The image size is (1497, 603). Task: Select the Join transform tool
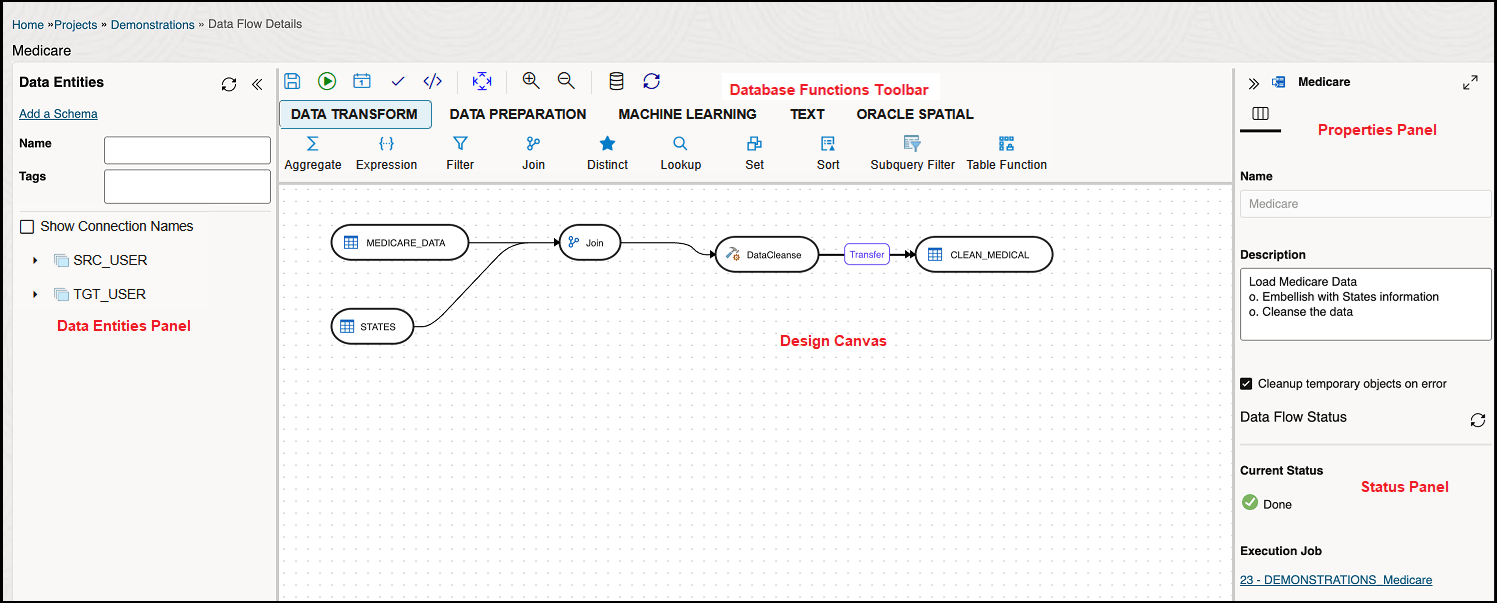[x=533, y=151]
